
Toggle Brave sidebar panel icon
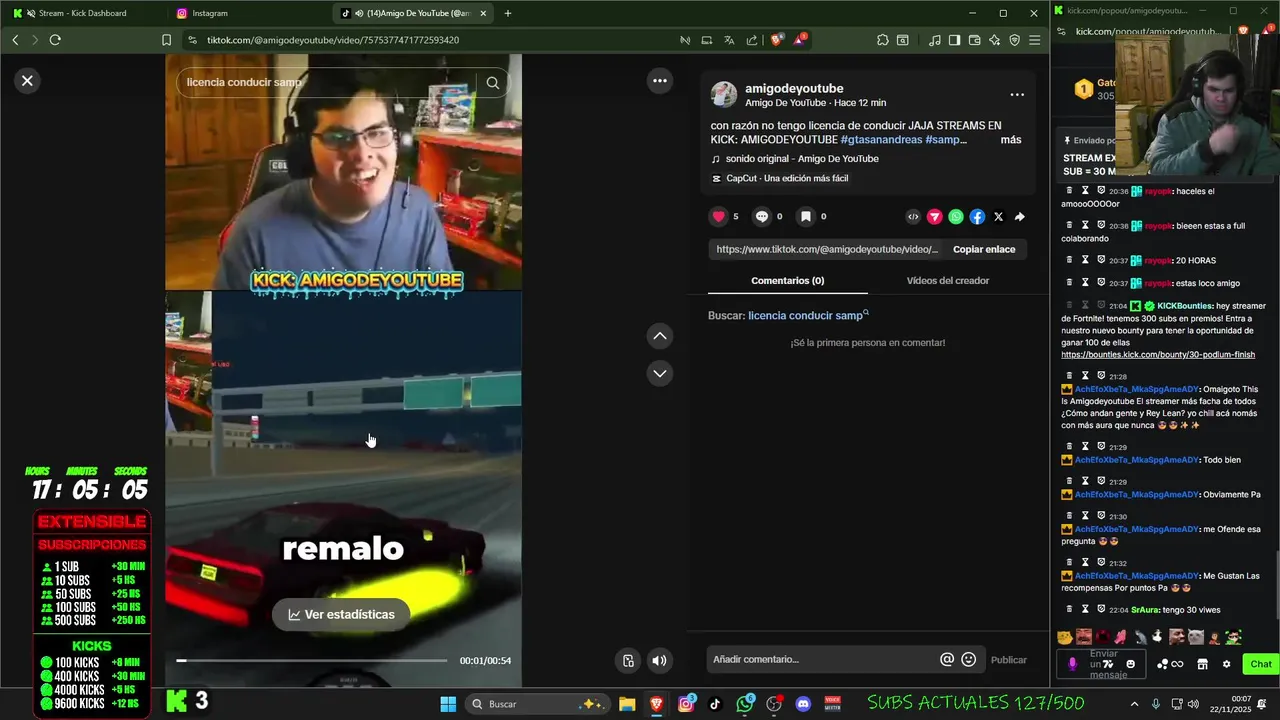tap(954, 40)
